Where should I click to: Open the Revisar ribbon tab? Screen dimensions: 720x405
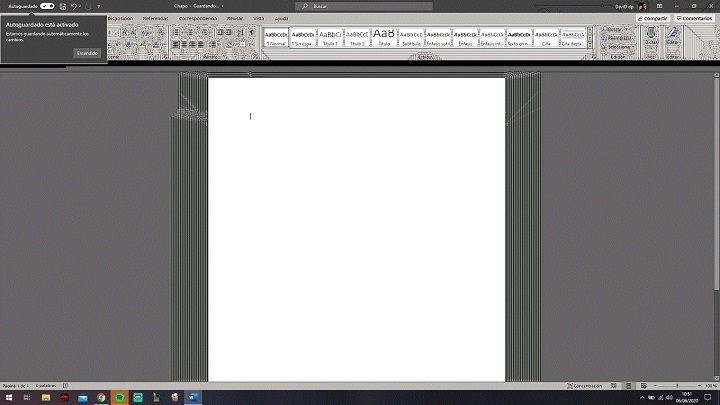coord(235,18)
